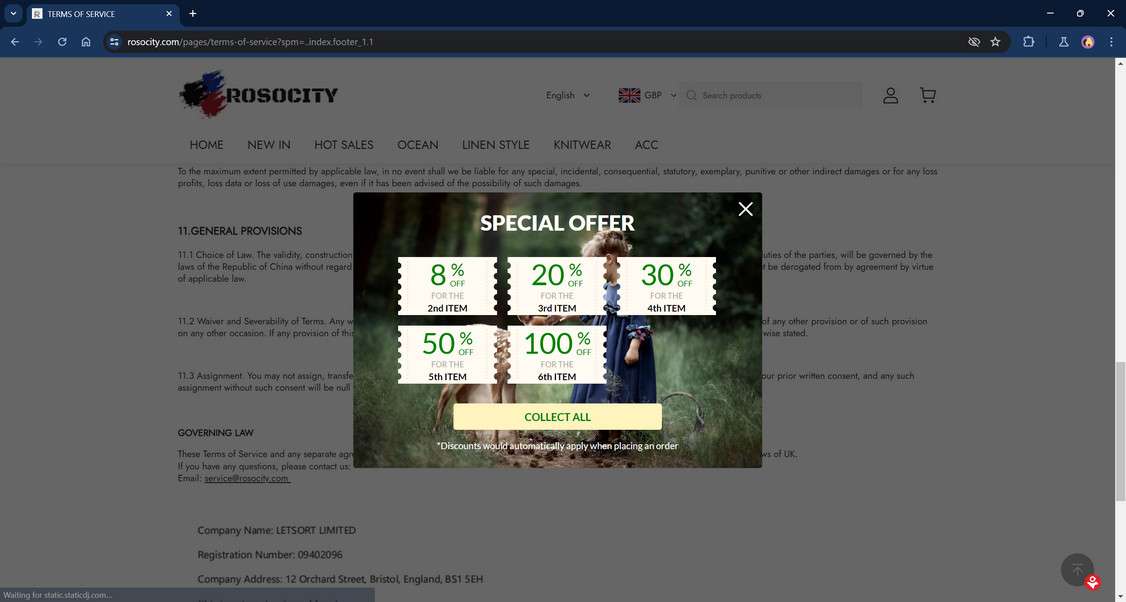Screen dimensions: 1126x602
Task: Open the browser extensions icon
Action: 1028,42
